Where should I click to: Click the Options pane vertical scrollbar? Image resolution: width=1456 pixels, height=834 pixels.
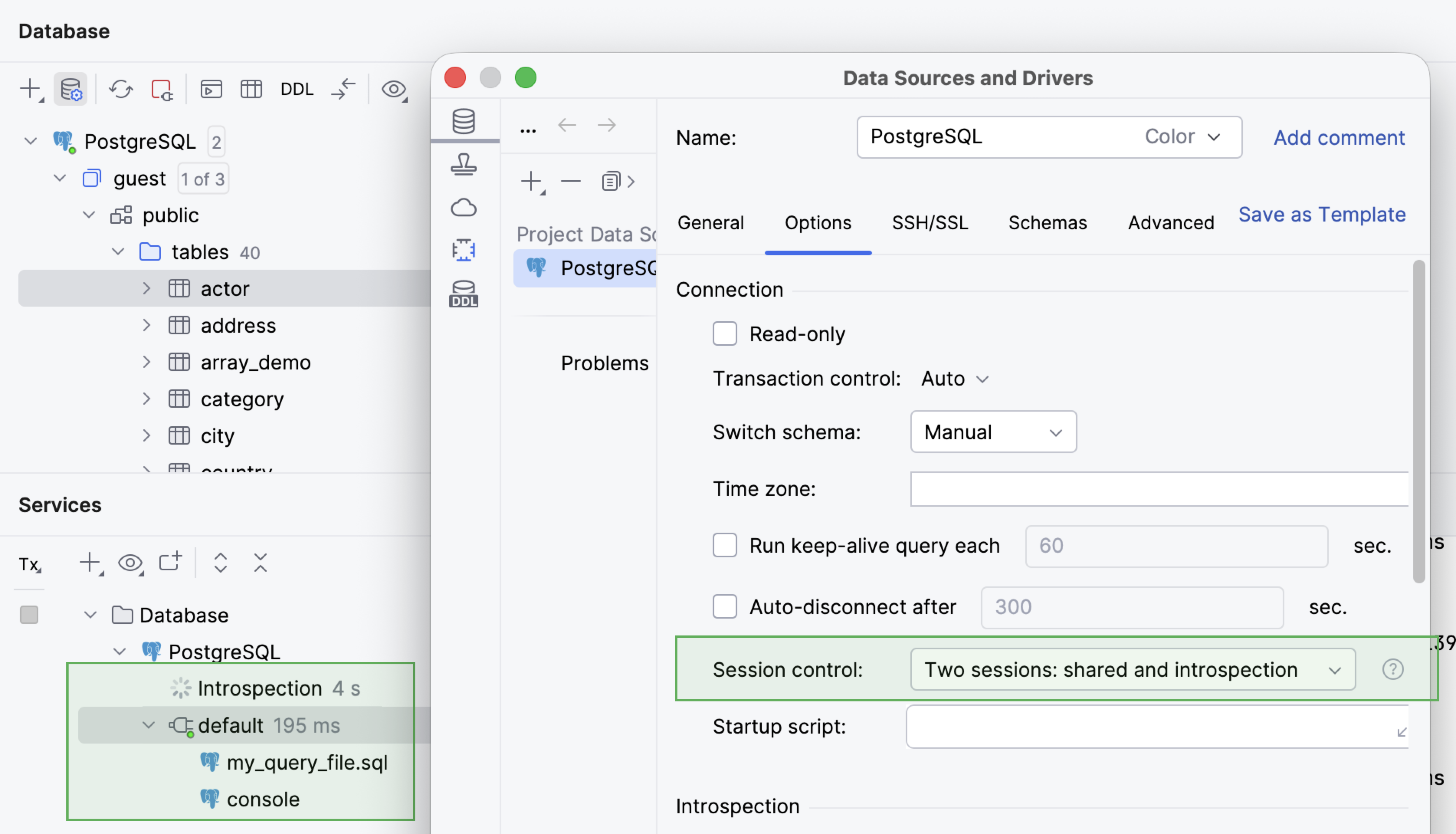1418,421
